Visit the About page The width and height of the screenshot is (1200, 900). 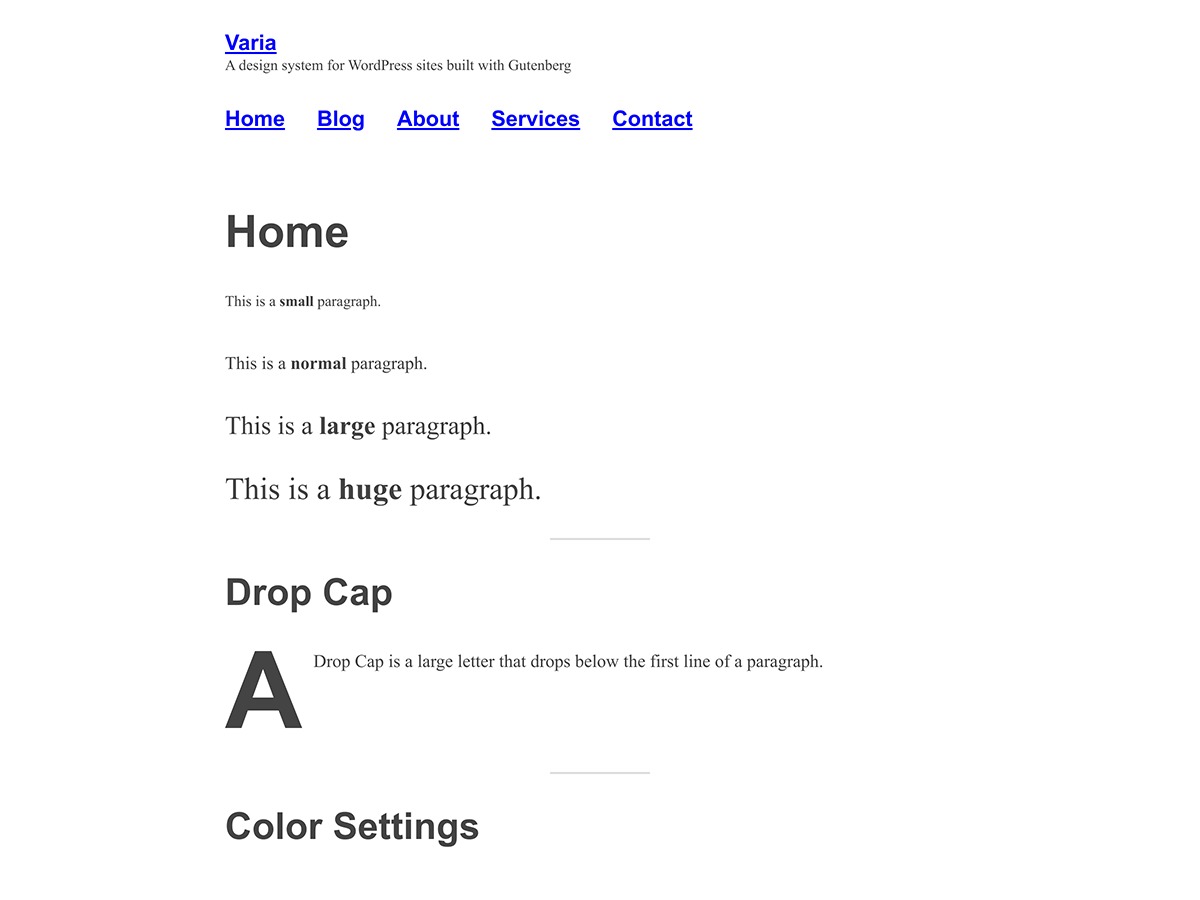tap(427, 119)
